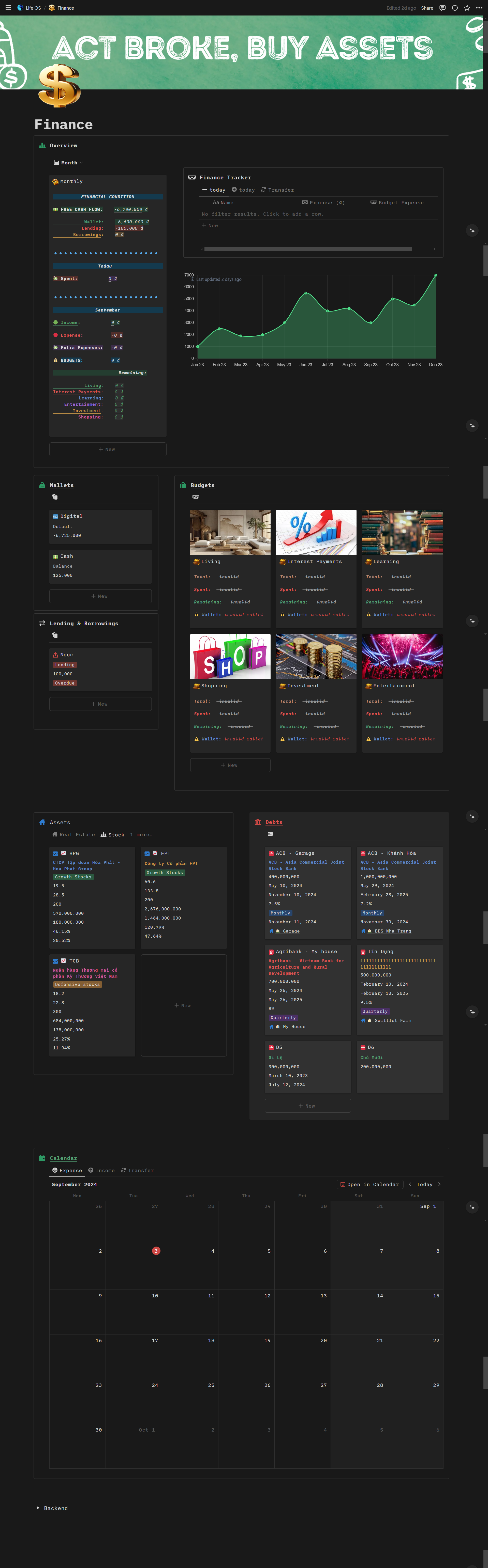The image size is (488, 1568).
Task: Open the Monthly overview card
Action: [x=108, y=306]
